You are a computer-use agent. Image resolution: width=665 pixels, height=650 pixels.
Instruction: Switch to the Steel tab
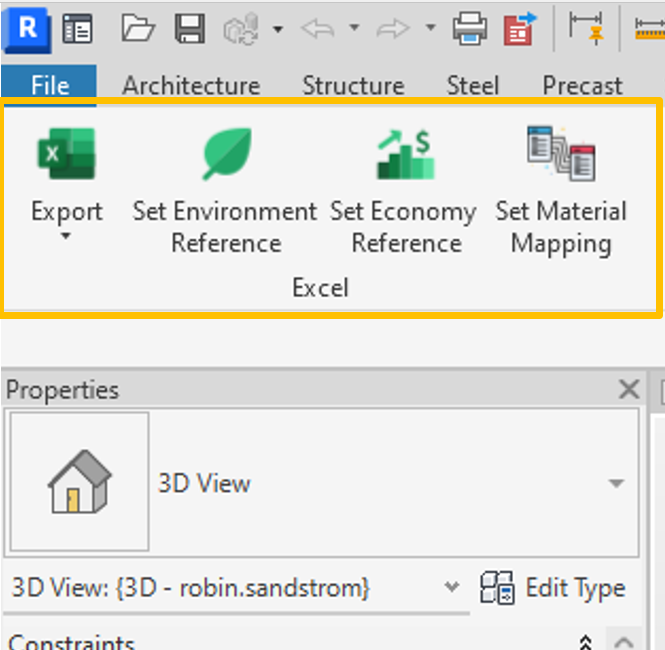click(x=473, y=86)
